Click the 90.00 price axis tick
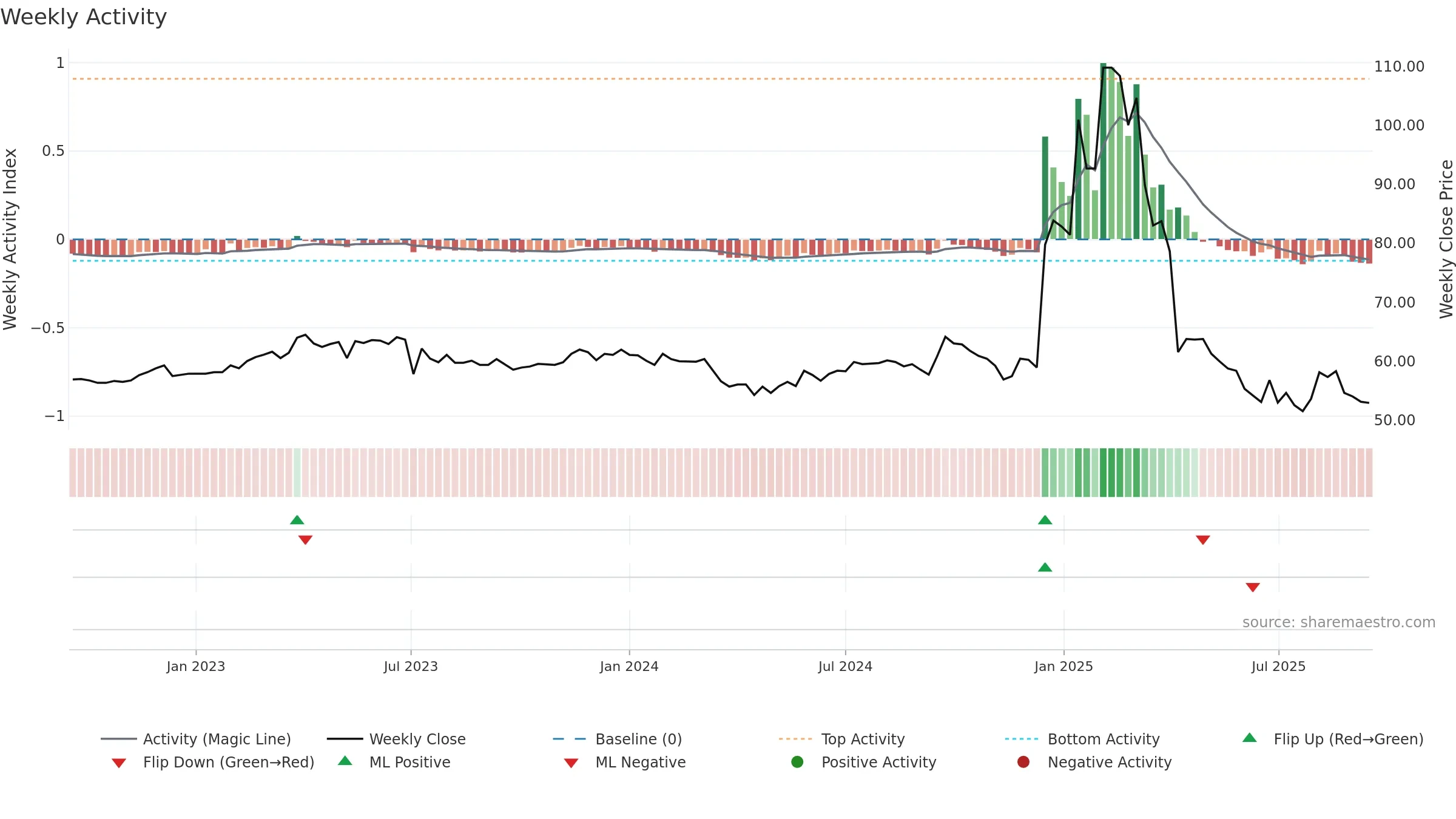 point(1394,184)
